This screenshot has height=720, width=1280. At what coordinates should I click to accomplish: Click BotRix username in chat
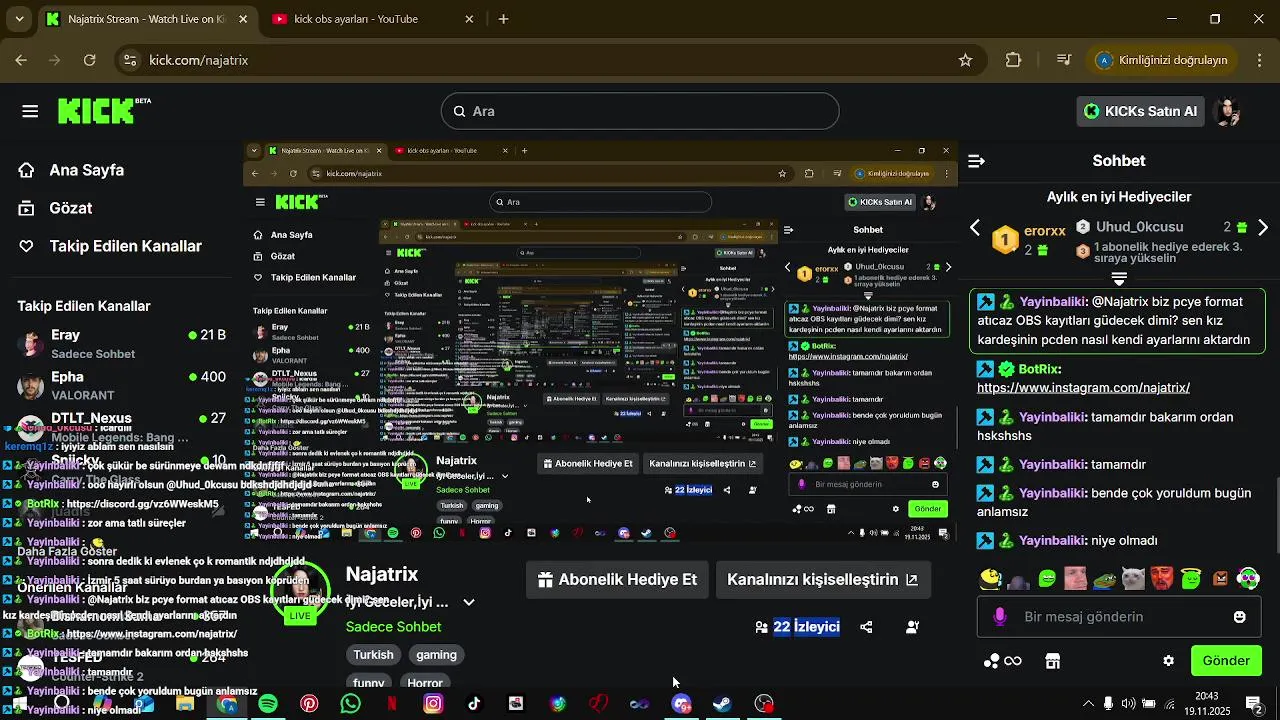click(1040, 369)
